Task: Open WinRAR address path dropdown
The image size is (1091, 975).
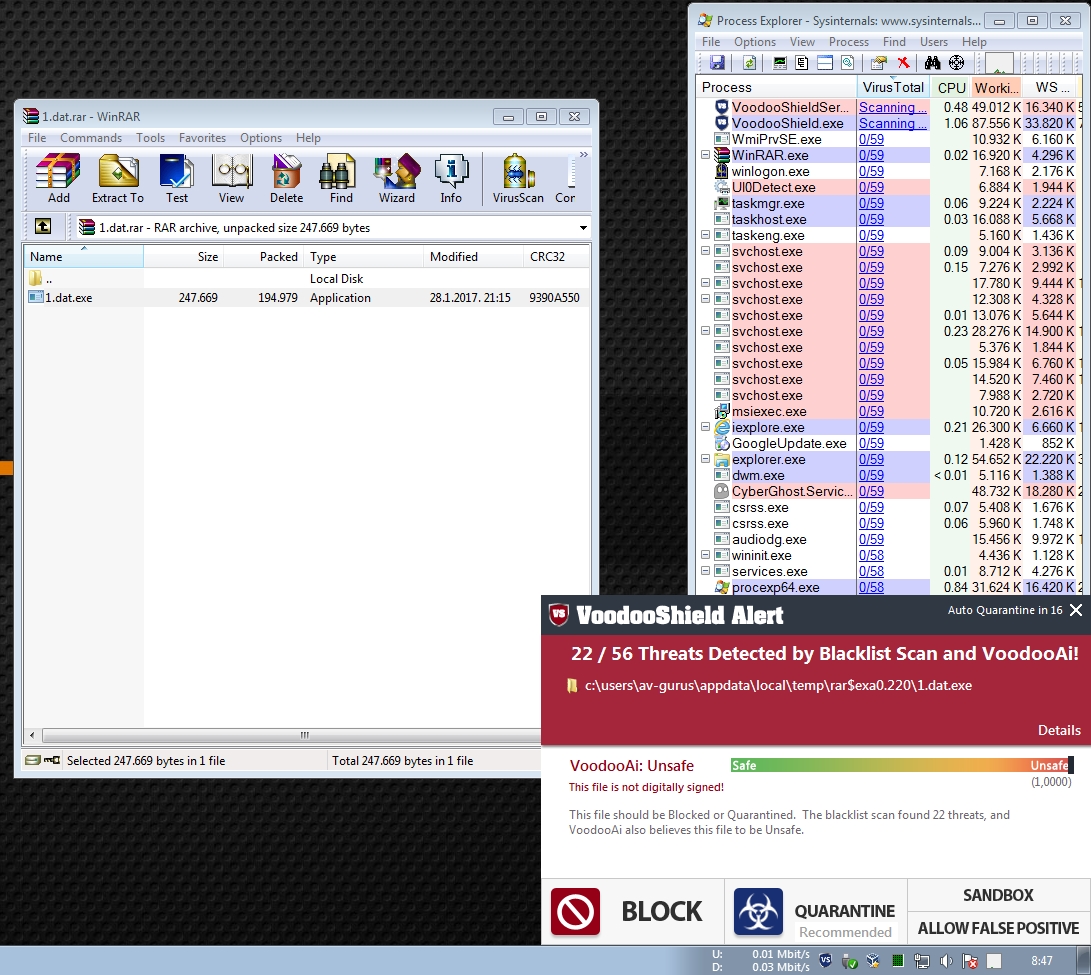Action: 583,228
